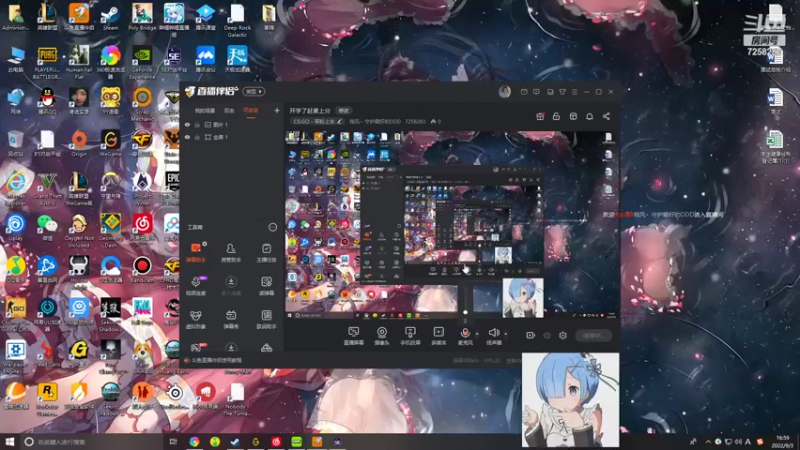
Task: Add a 手机投屏 phone screencast source
Action: 410,336
